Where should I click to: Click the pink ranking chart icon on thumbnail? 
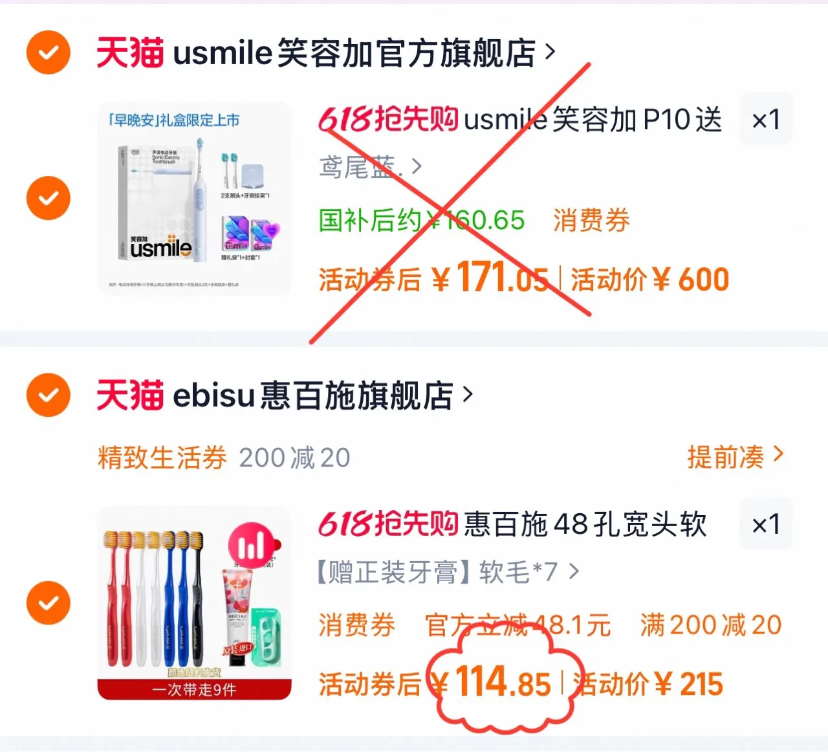[x=252, y=546]
